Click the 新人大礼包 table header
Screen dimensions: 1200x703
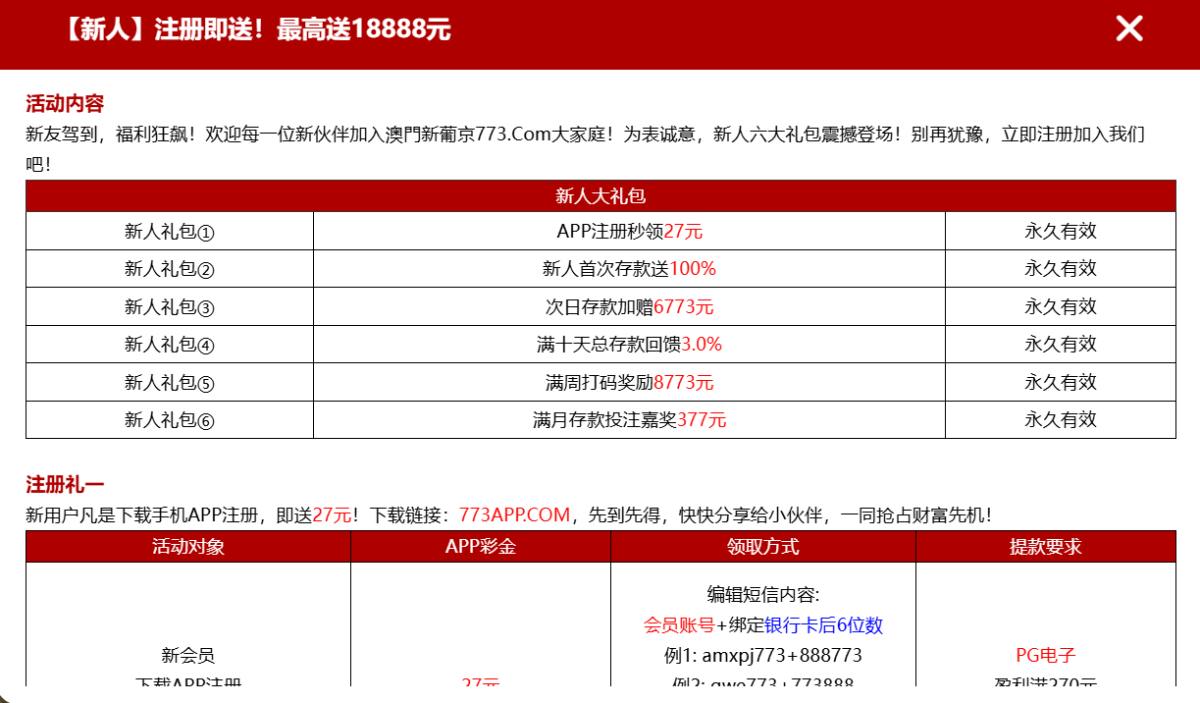600,196
